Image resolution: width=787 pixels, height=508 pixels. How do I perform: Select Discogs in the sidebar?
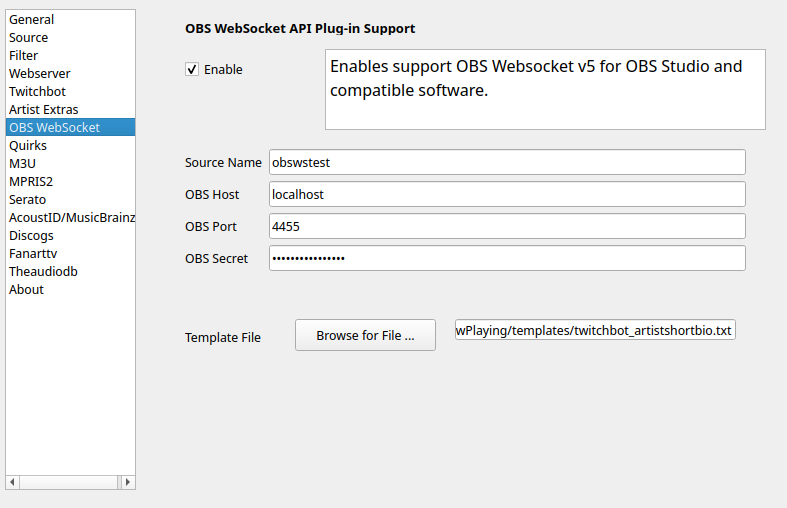click(32, 236)
